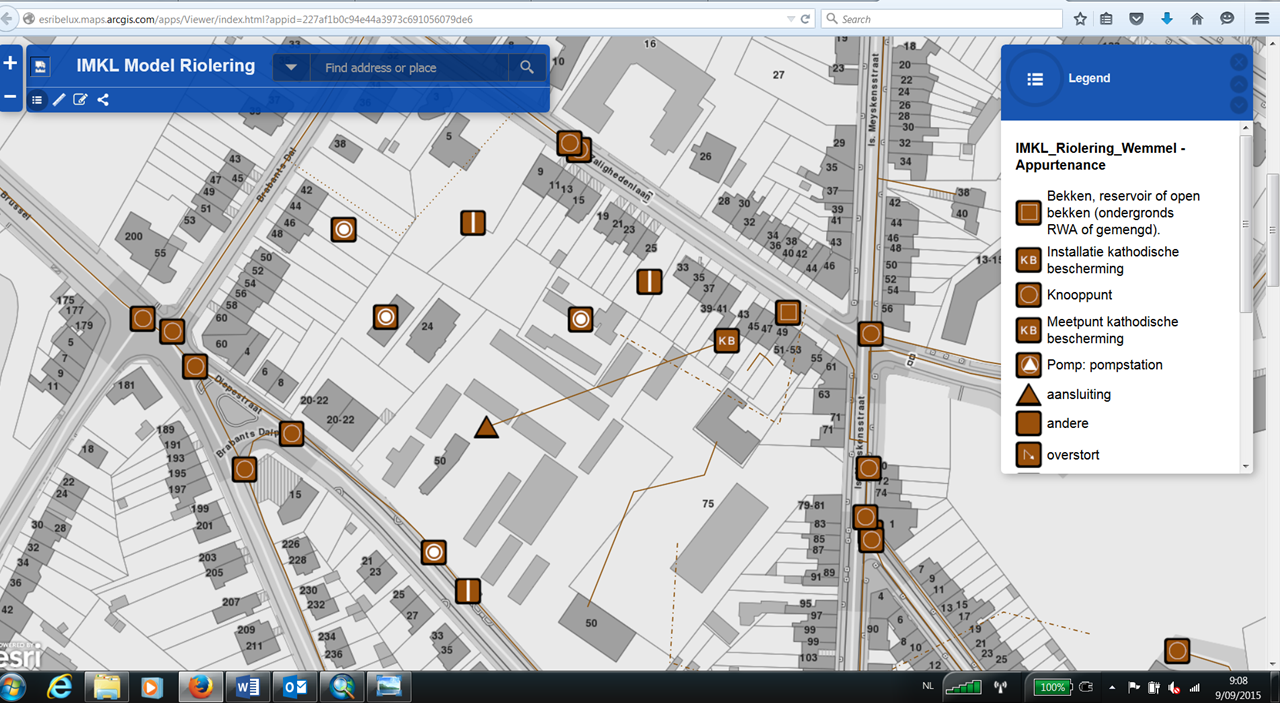Screen dimensions: 1280x720
Task: Click the aansluiting triangle legend symbol
Action: [1028, 395]
